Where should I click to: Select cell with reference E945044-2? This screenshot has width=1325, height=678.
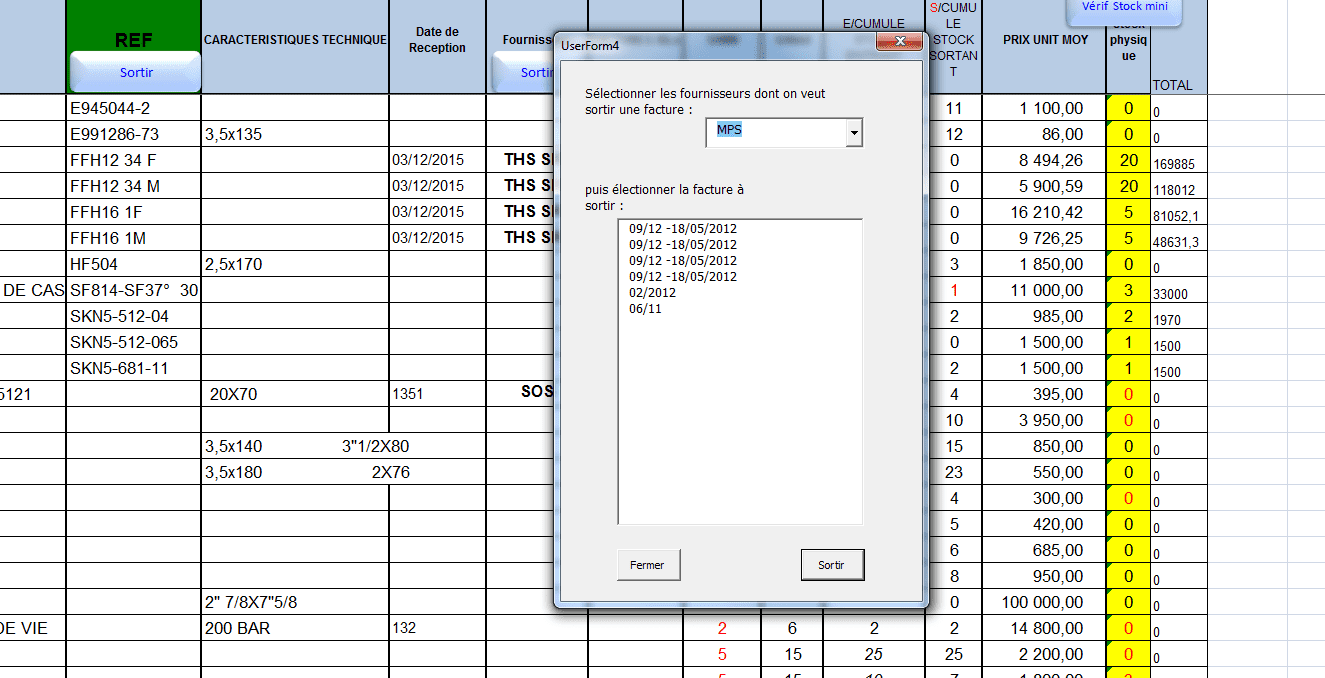pos(134,108)
